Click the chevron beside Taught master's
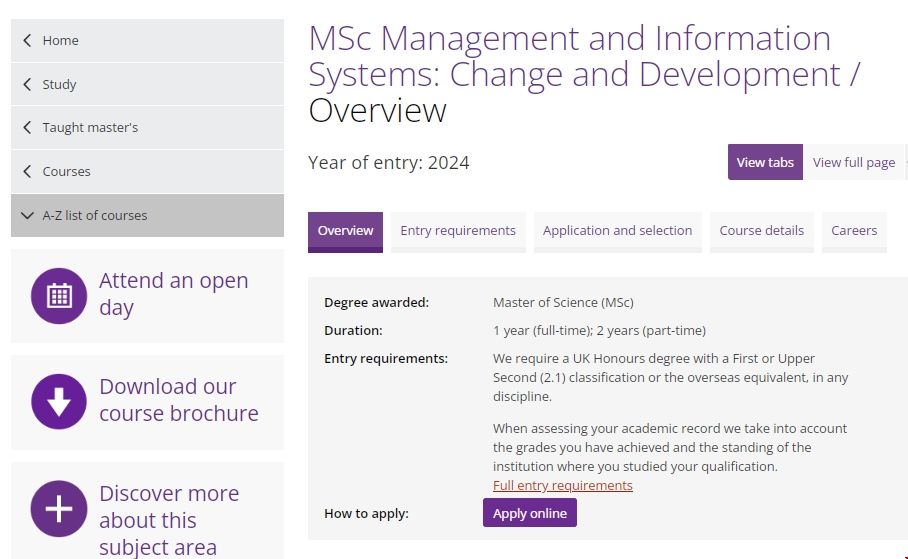 pyautogui.click(x=27, y=128)
